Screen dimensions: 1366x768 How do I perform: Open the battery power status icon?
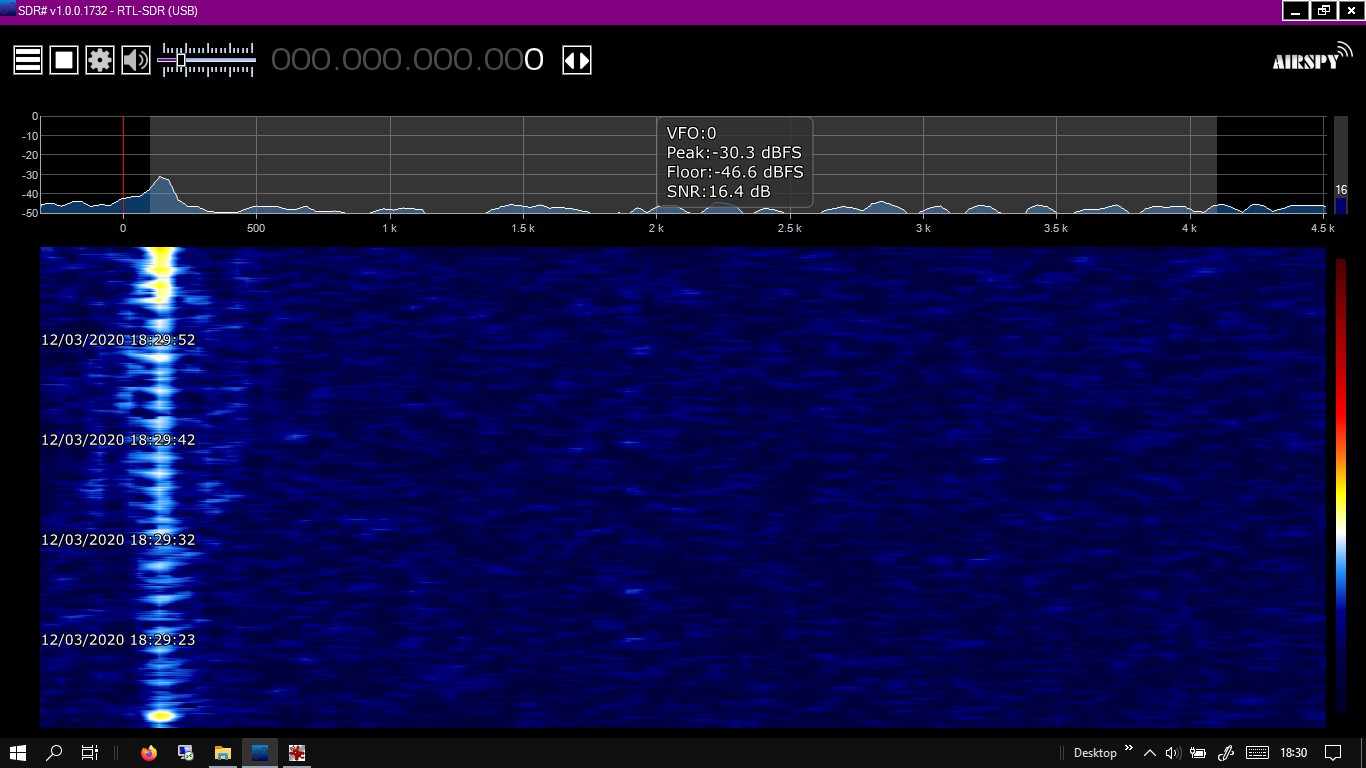point(1197,753)
